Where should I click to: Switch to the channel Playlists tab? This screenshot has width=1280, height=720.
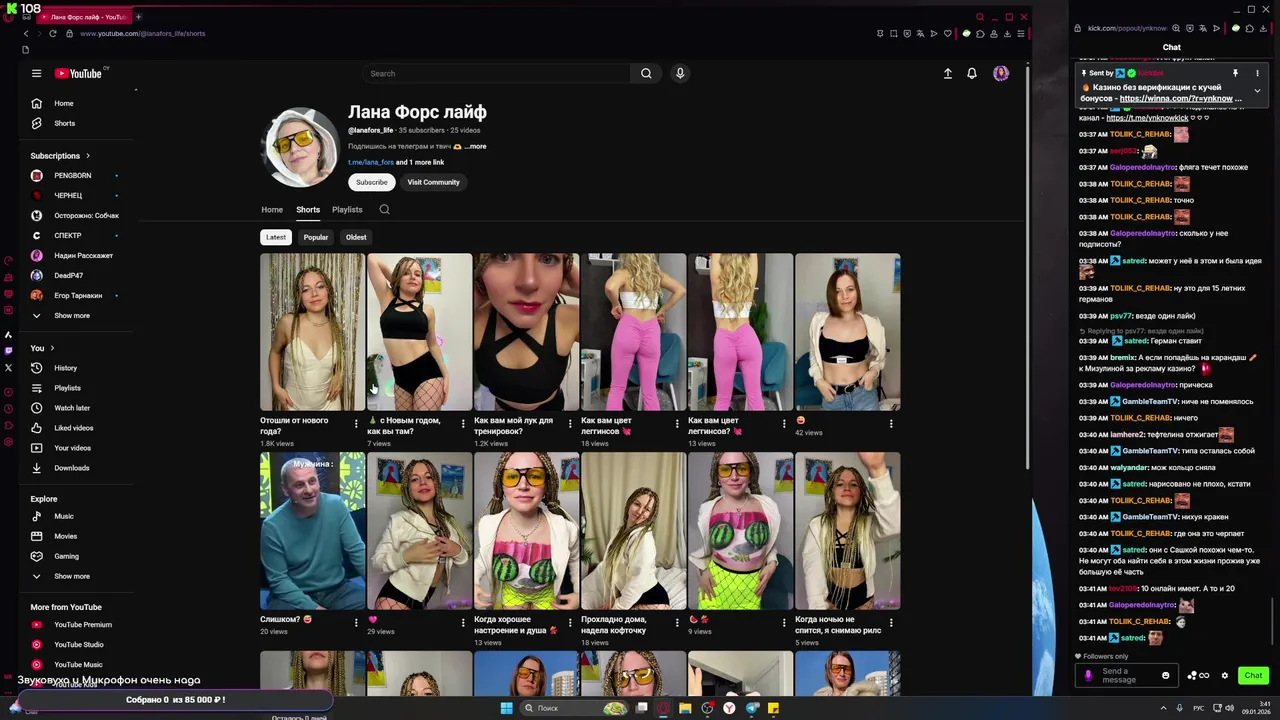347,209
